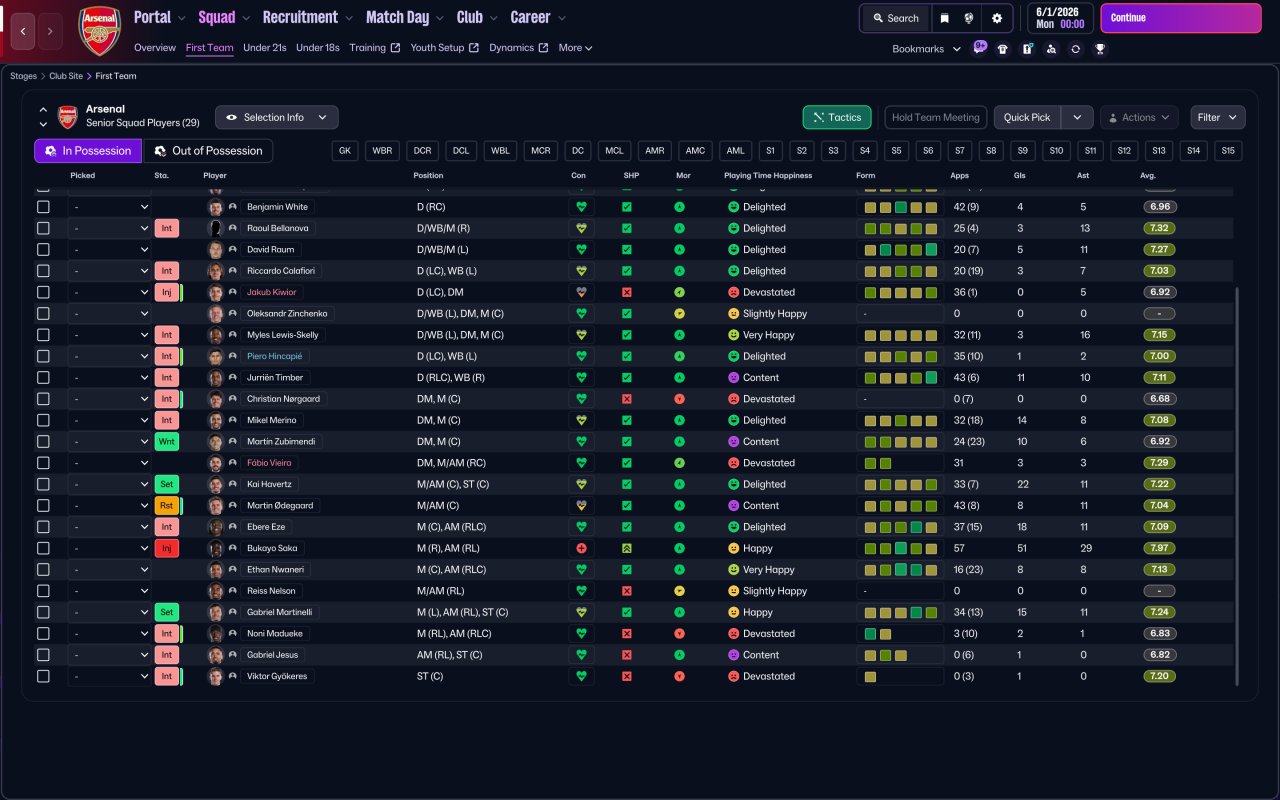The image size is (1280, 800).
Task: Open Ethan Nwaneri's player name link
Action: (277, 570)
